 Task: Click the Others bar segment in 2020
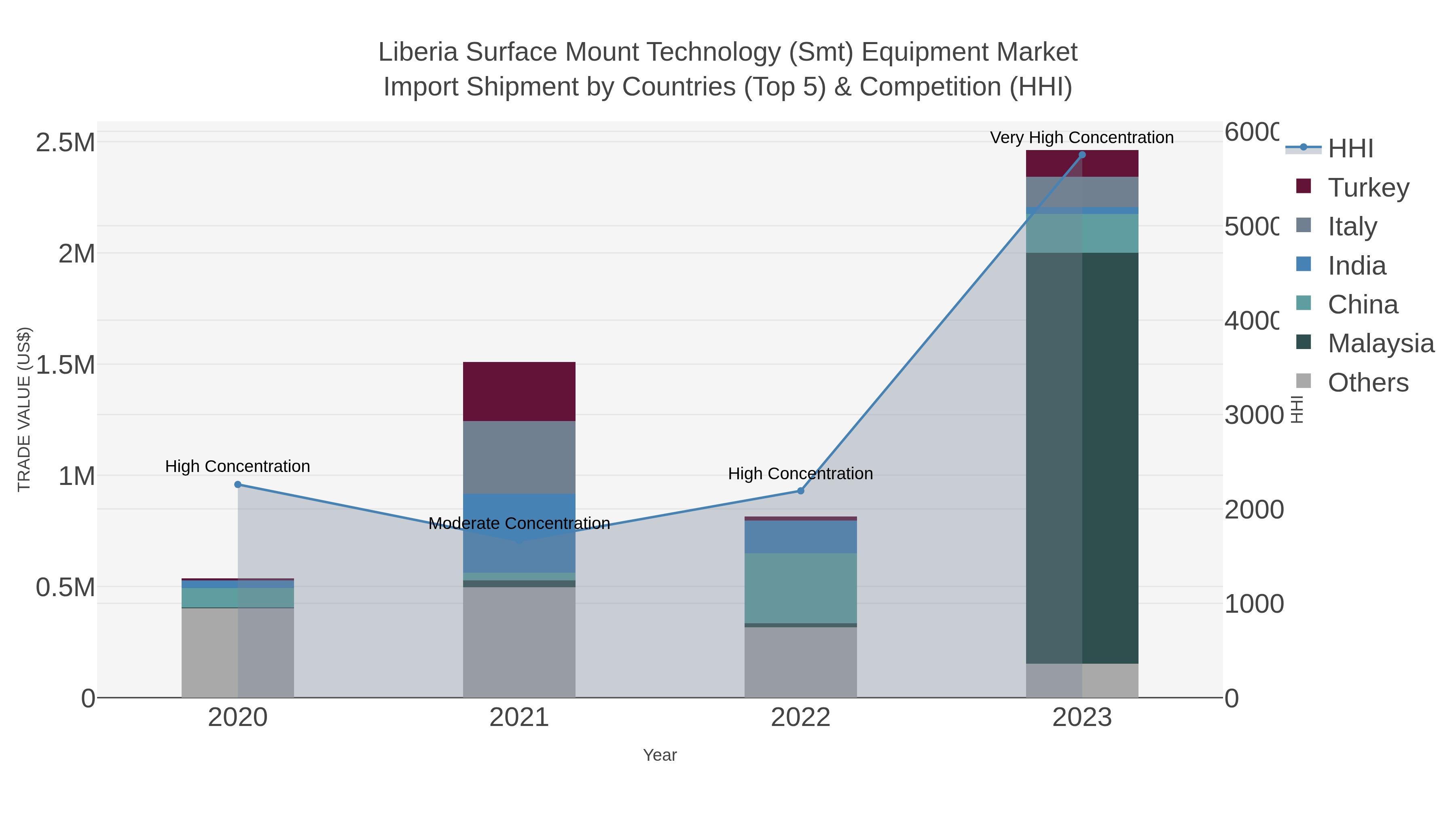tap(237, 653)
